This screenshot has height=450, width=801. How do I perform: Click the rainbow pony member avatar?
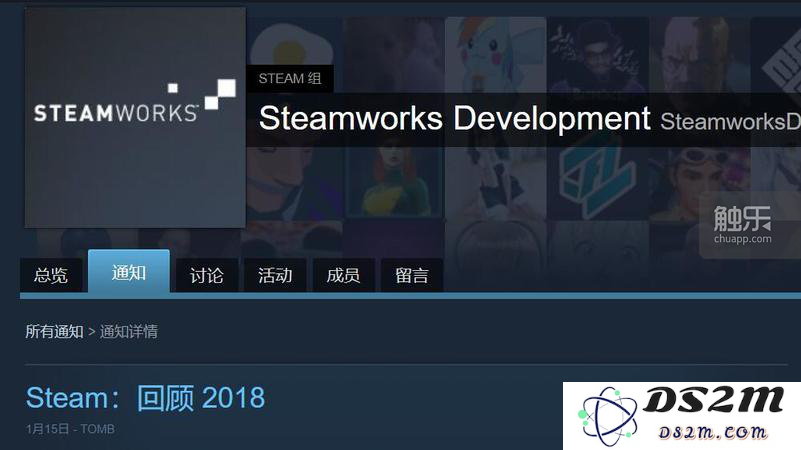495,55
